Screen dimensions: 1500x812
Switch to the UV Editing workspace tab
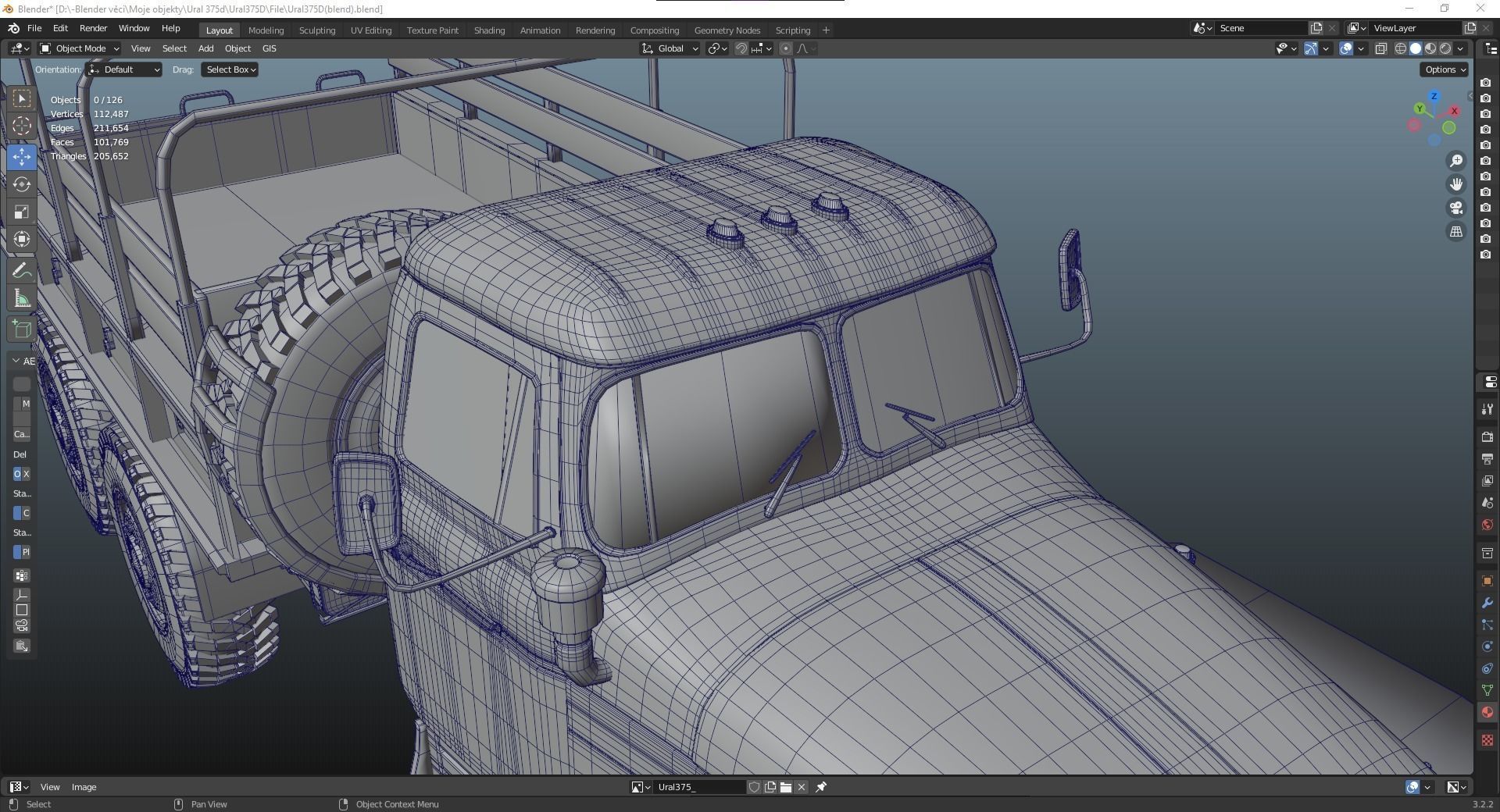point(371,30)
